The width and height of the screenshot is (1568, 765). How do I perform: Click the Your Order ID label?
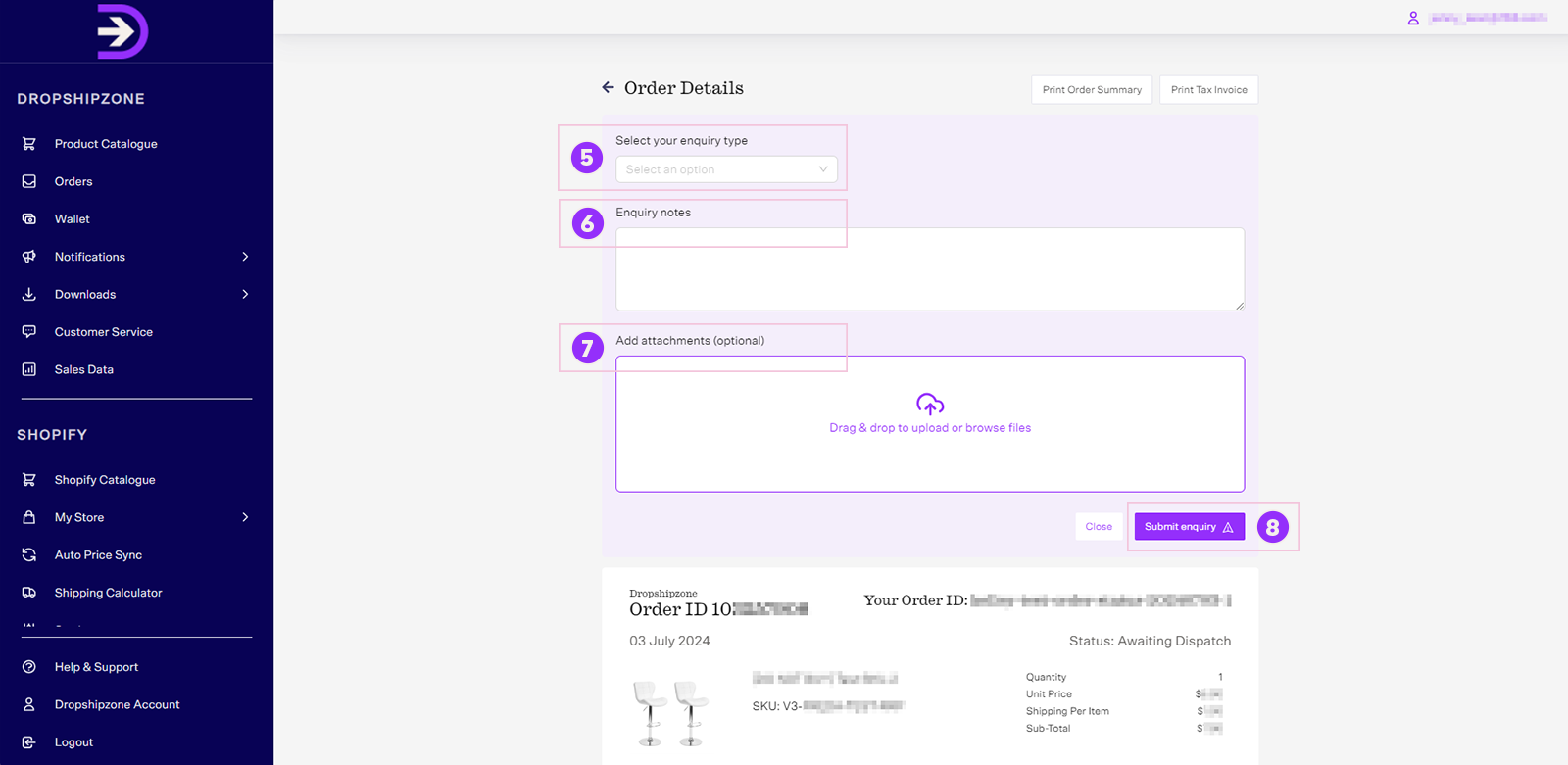915,600
